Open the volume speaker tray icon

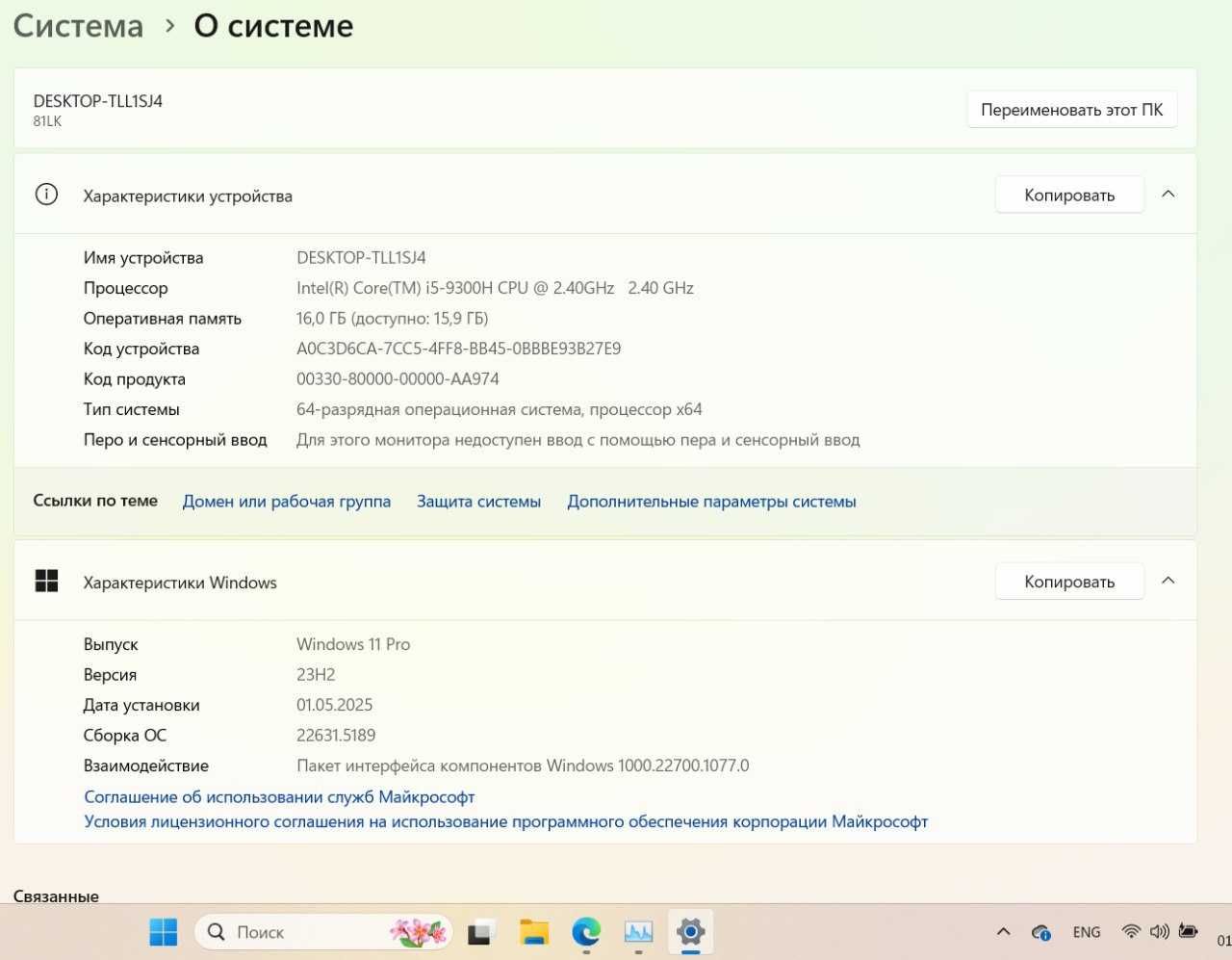click(x=1160, y=932)
